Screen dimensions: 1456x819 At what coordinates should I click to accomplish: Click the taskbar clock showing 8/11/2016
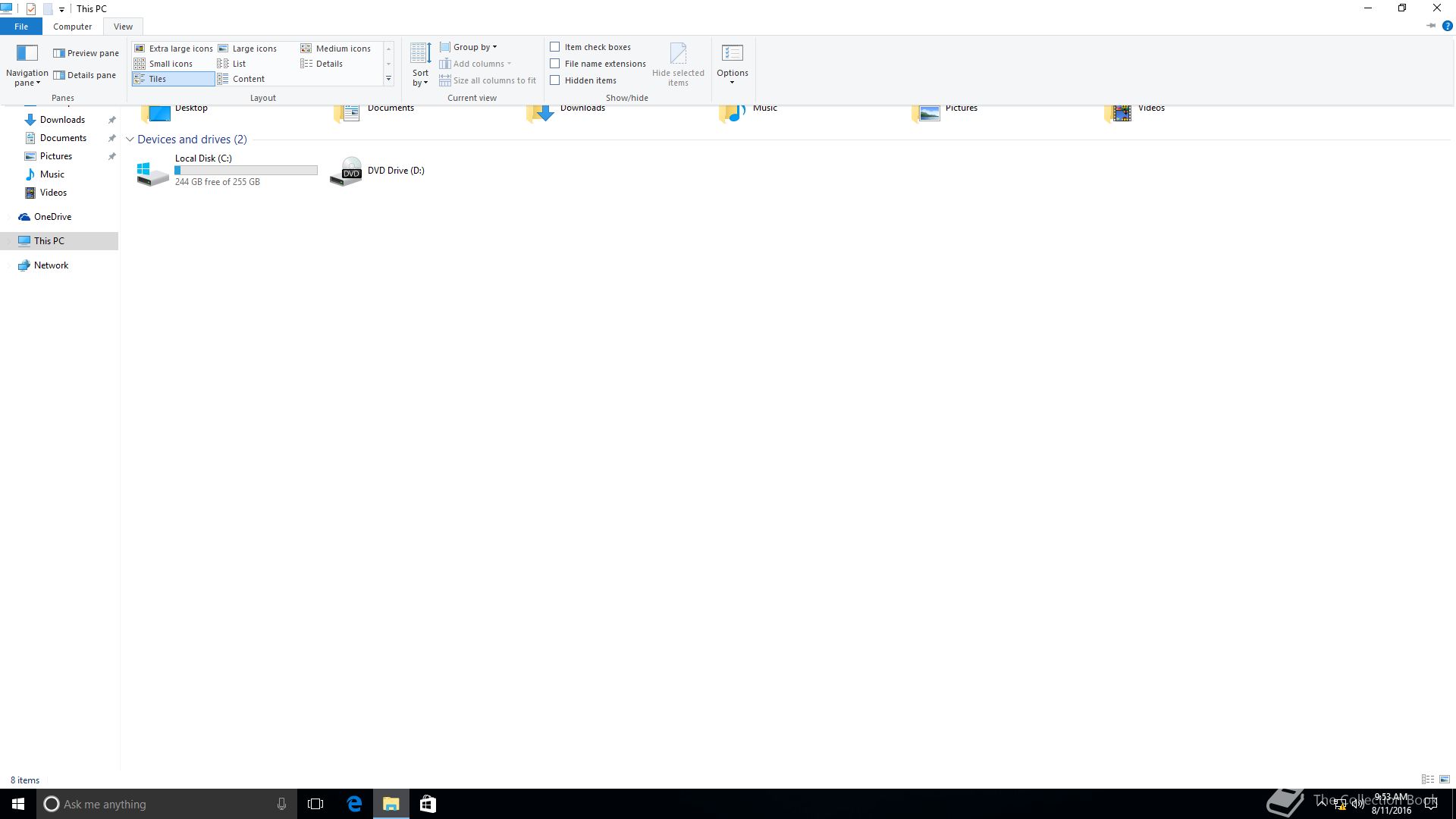[1391, 804]
